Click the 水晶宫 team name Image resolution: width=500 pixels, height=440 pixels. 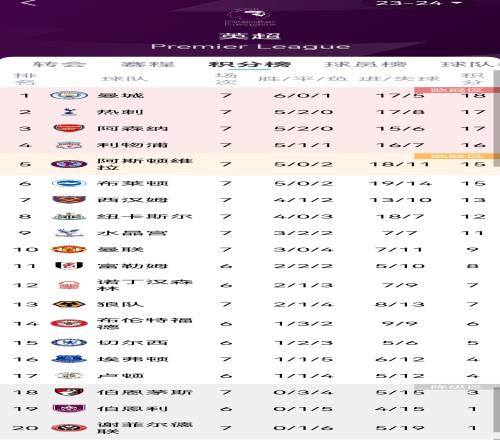pos(132,233)
